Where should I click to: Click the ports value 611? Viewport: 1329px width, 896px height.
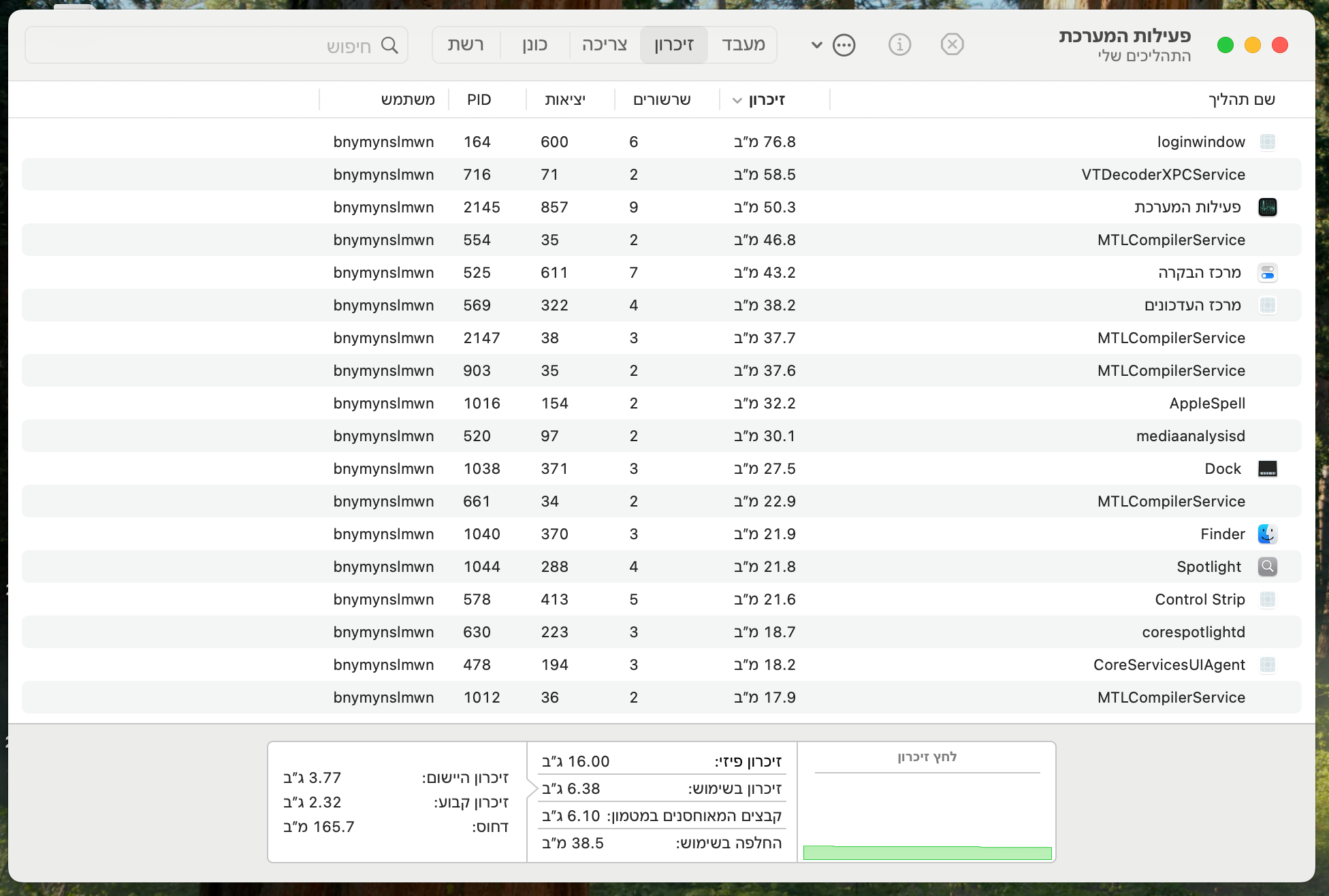[554, 272]
